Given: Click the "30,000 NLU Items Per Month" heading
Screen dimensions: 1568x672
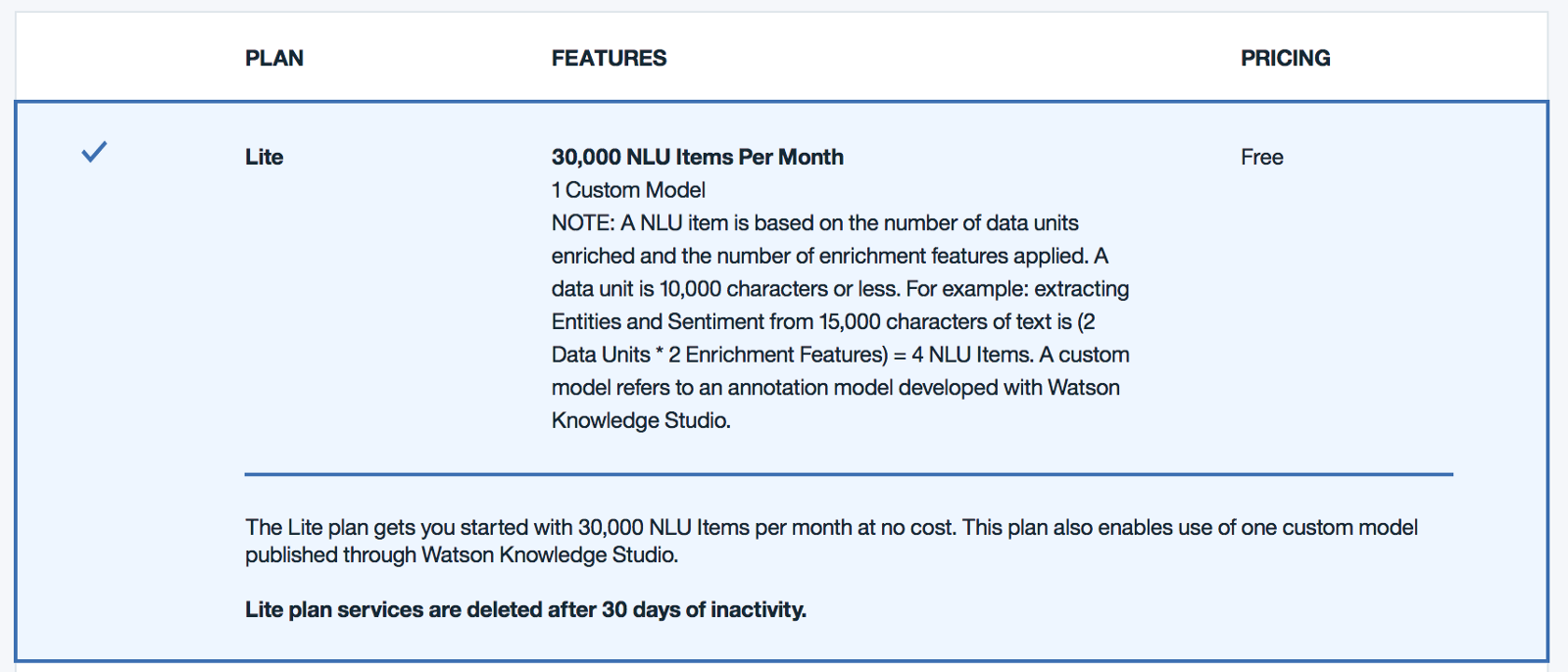Looking at the screenshot, I should tap(697, 157).
